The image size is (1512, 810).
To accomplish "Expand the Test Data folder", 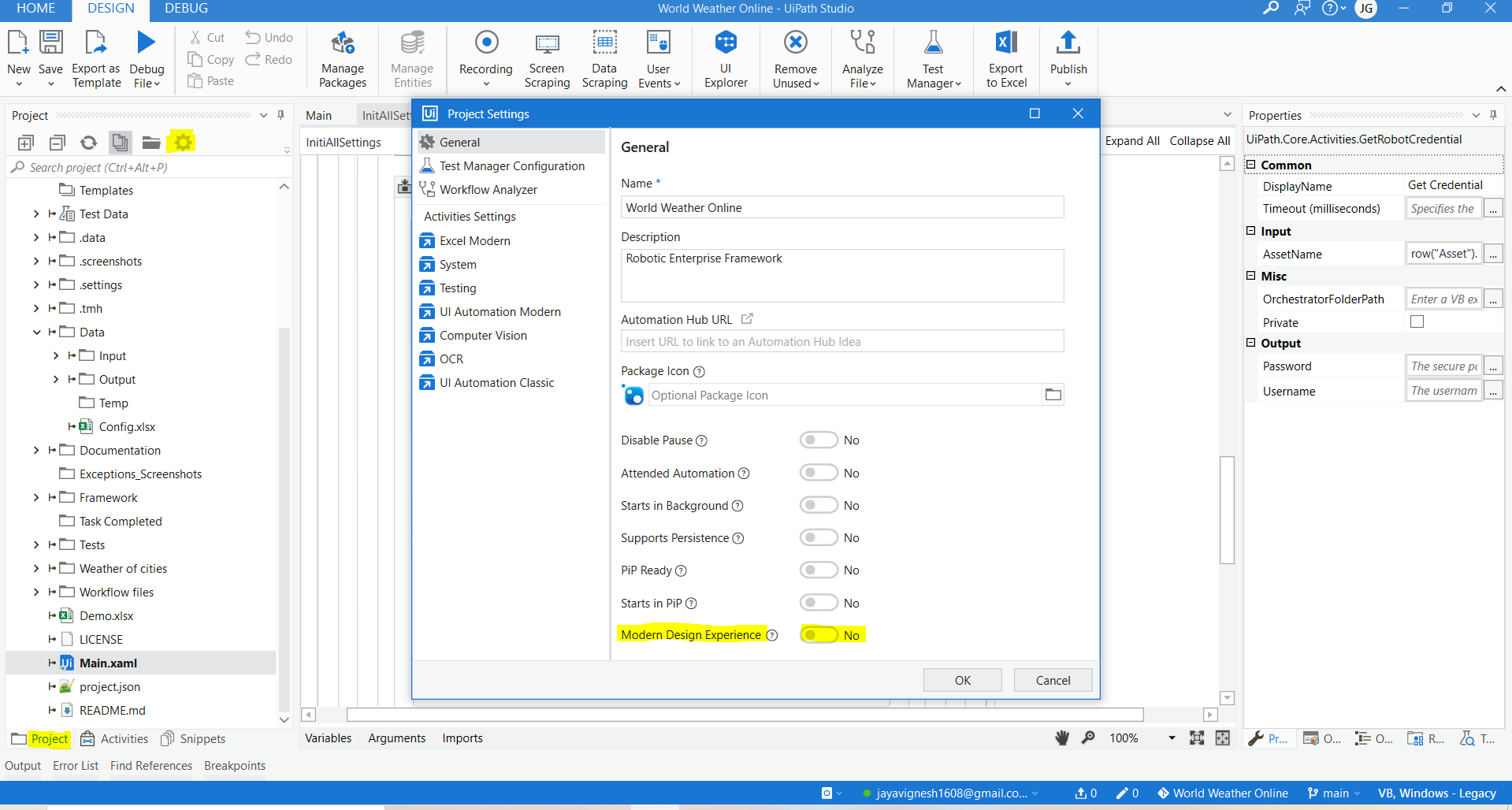I will pos(36,214).
